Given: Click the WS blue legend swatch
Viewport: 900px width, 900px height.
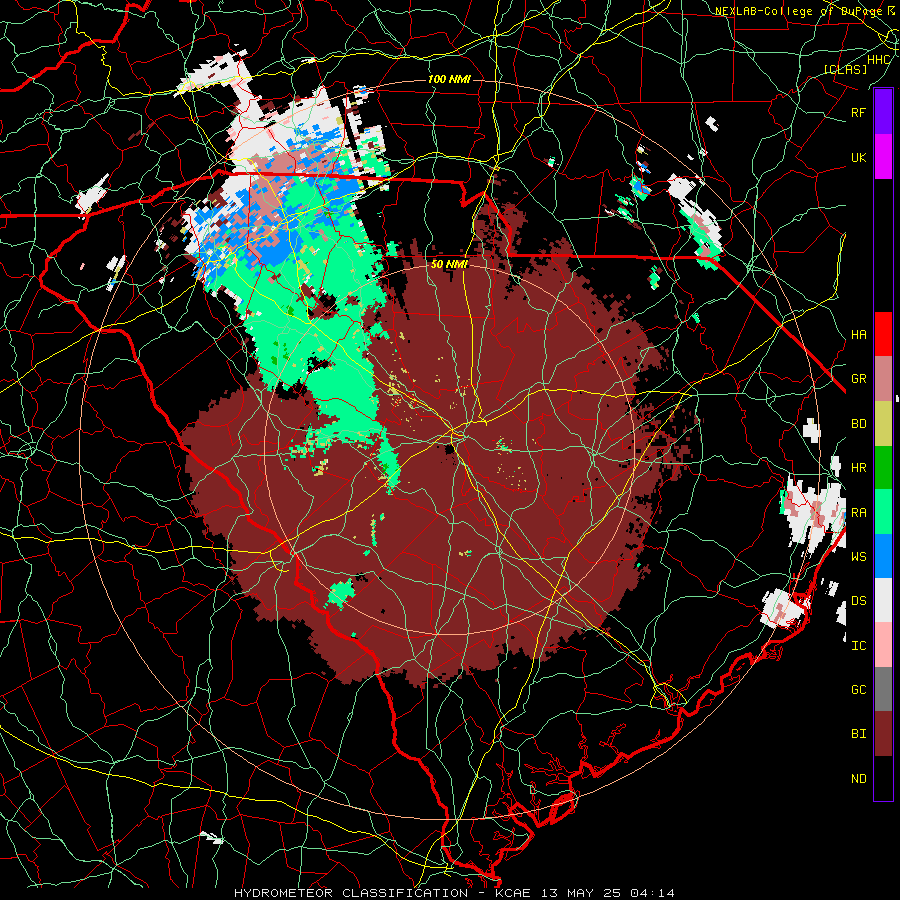Looking at the screenshot, I should (883, 556).
